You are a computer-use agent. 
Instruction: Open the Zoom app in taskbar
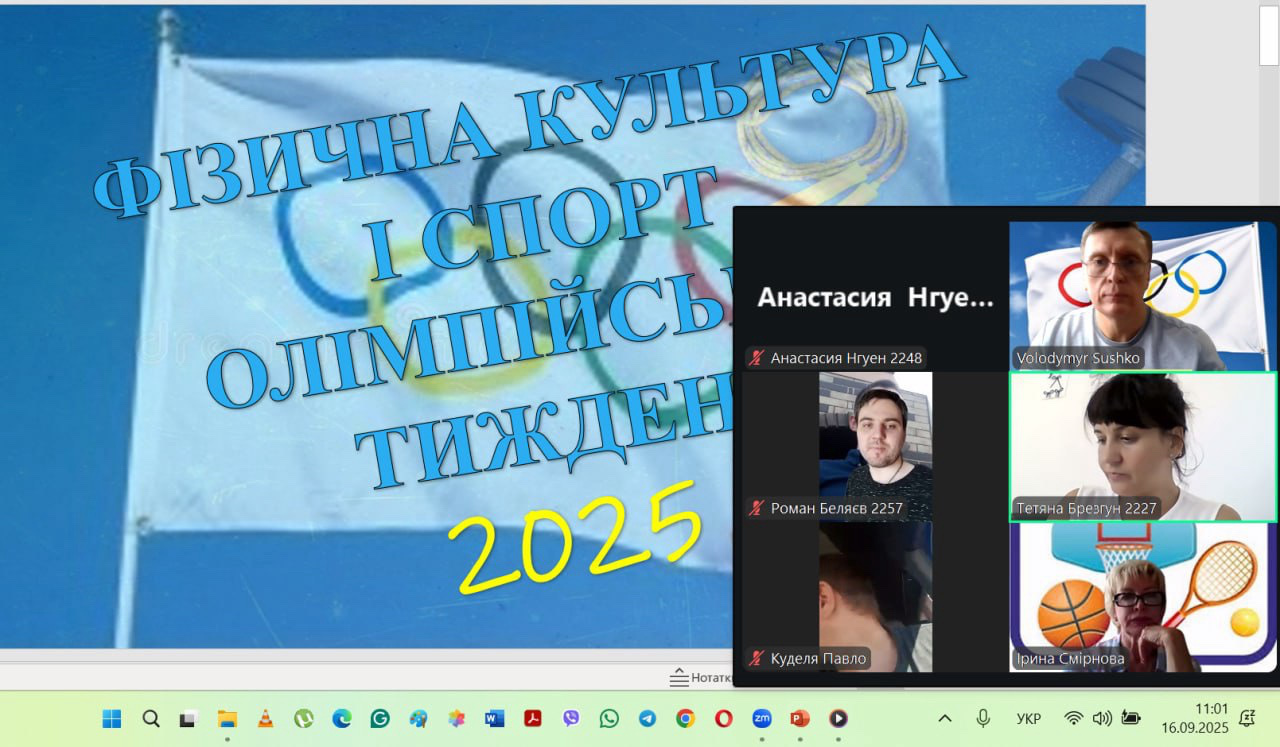(762, 718)
